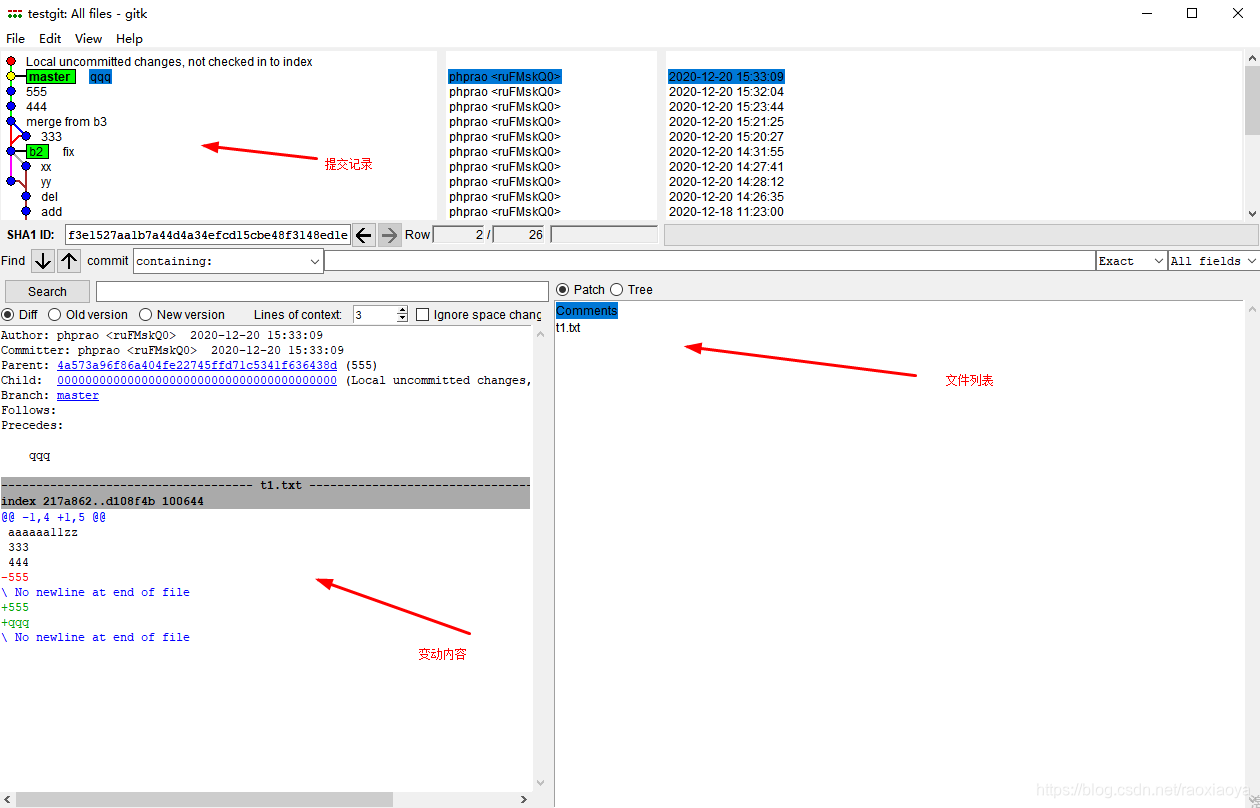
Task: Click the lines of context value field
Action: coord(375,314)
